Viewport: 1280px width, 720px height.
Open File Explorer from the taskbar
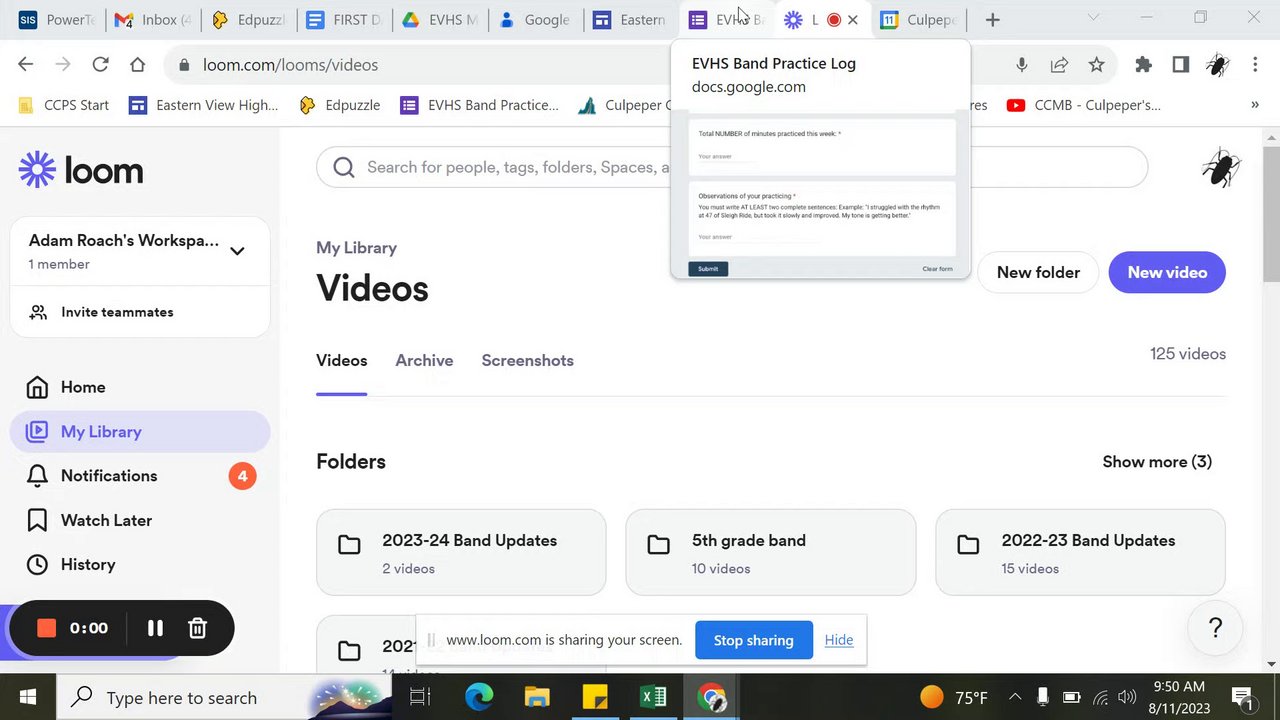pyautogui.click(x=537, y=697)
